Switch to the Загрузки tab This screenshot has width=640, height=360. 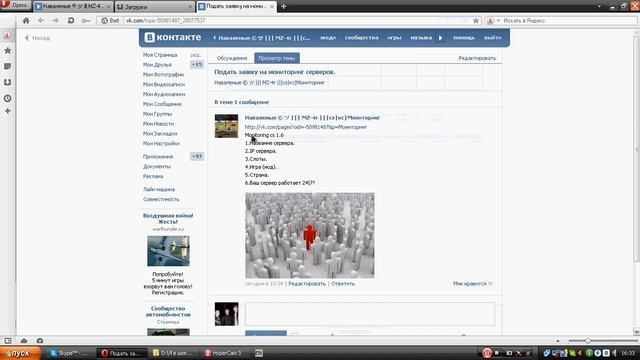click(154, 7)
